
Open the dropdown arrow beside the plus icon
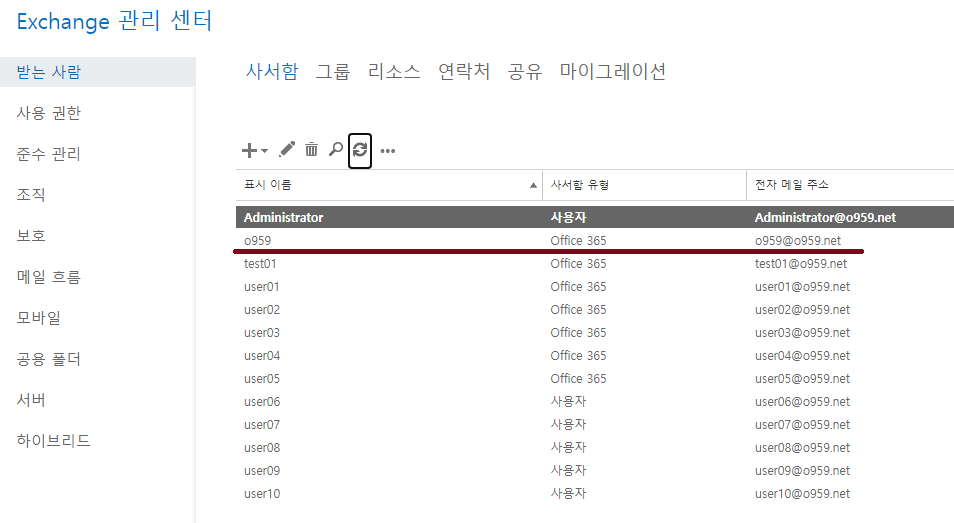point(265,151)
